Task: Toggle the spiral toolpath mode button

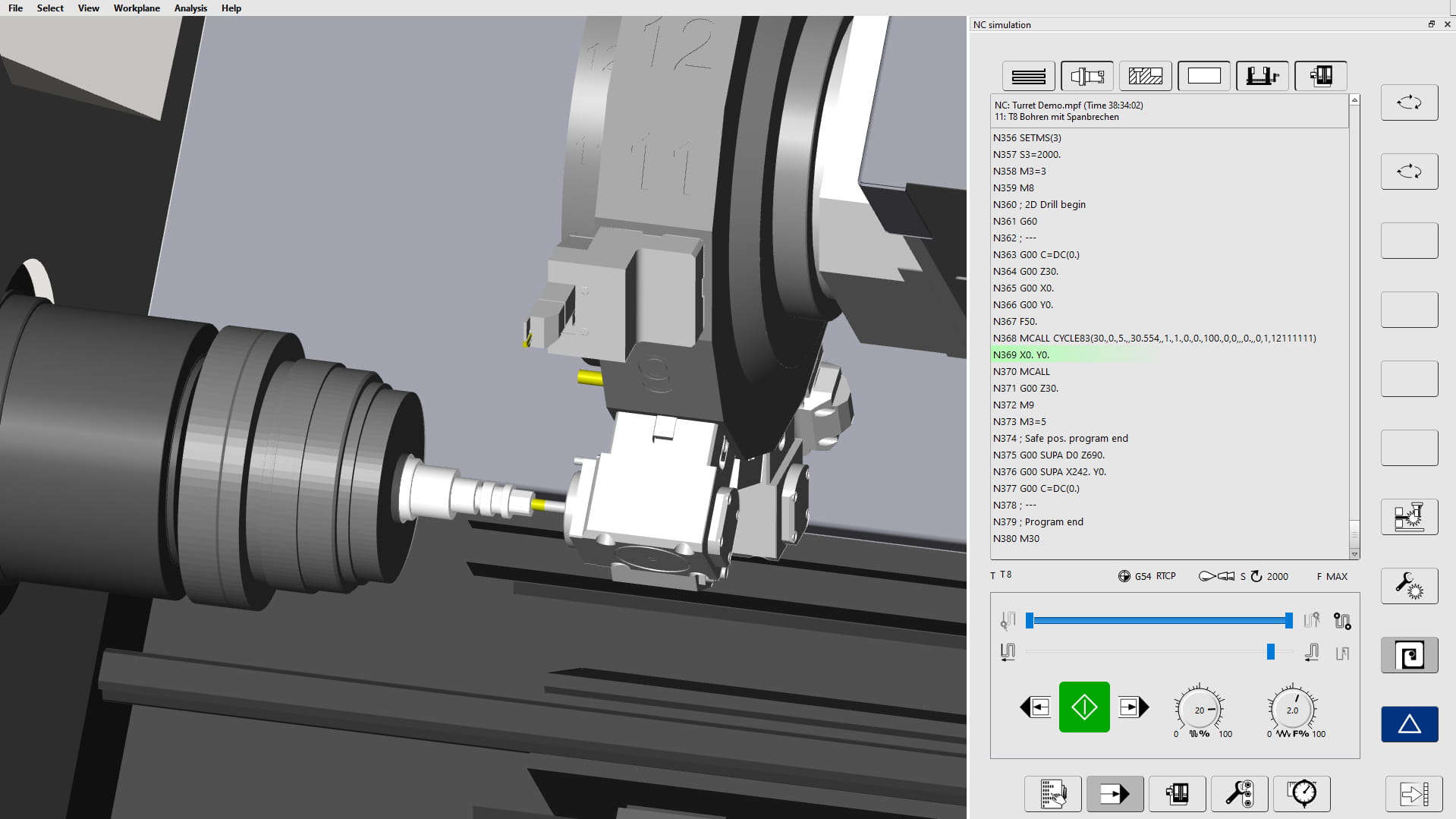Action: coord(1410,655)
